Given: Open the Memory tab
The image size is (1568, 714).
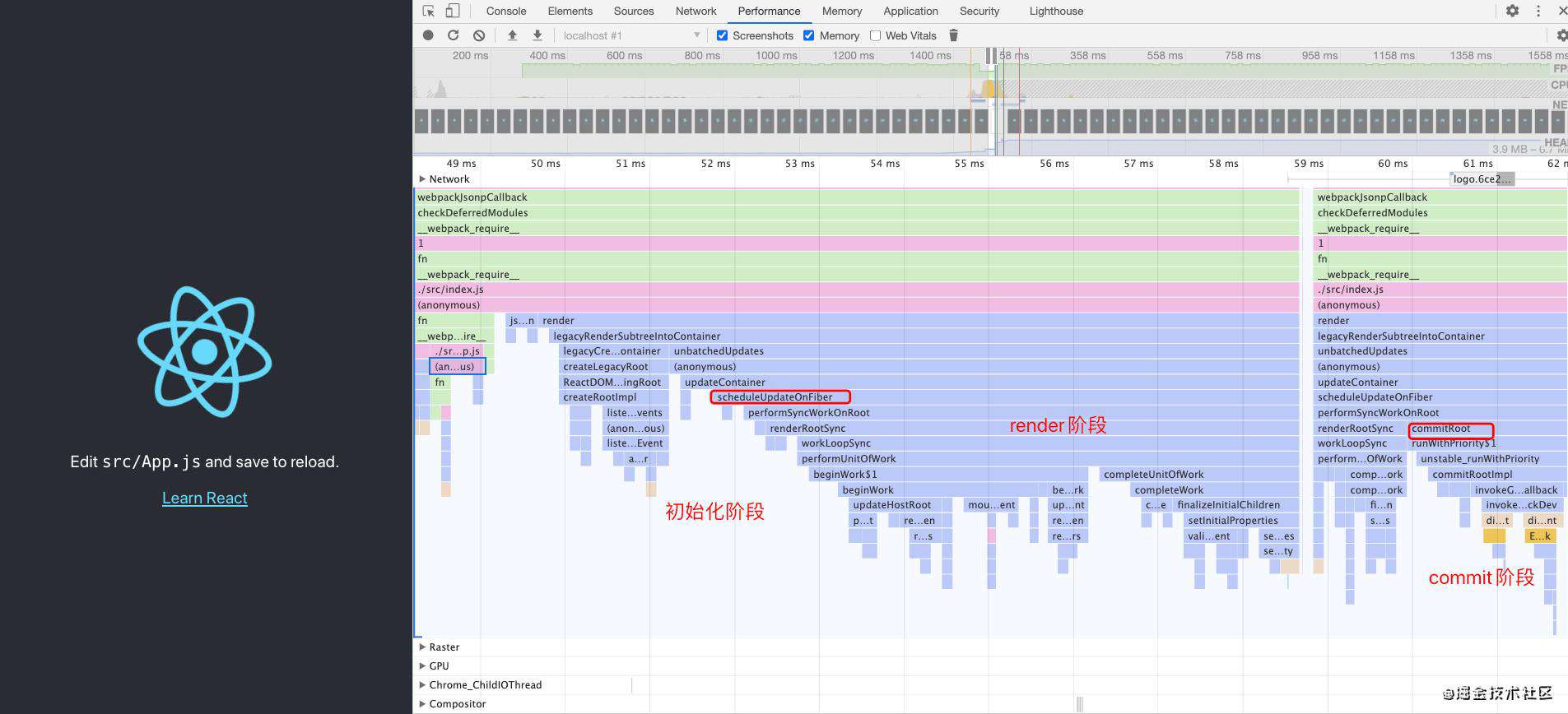Looking at the screenshot, I should tap(842, 11).
